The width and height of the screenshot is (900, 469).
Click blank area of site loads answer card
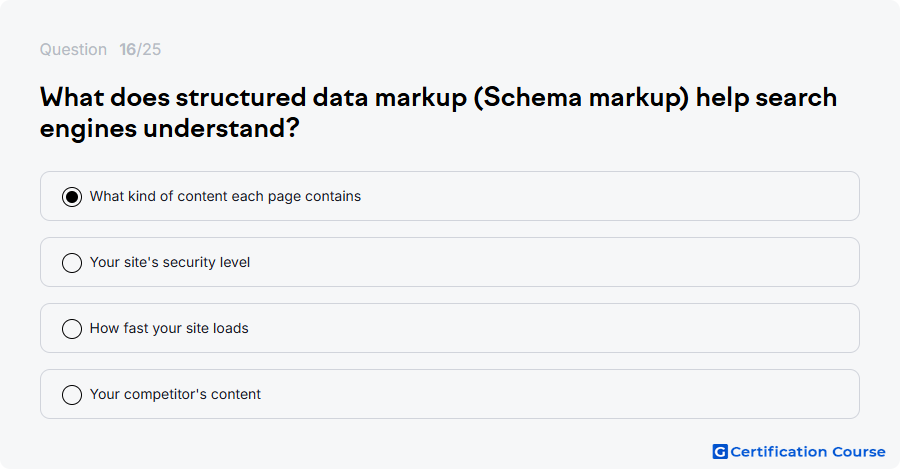click(x=551, y=328)
